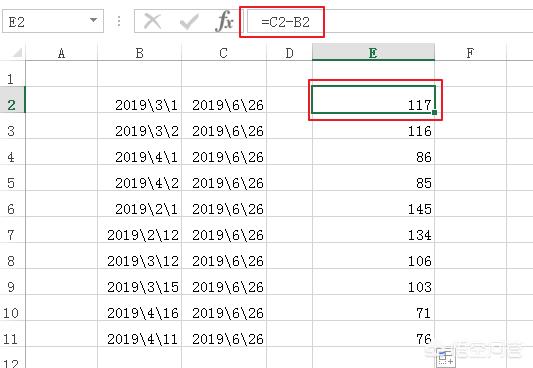Open the Auto Fill Options icon
This screenshot has width=533, height=368.
click(x=446, y=358)
